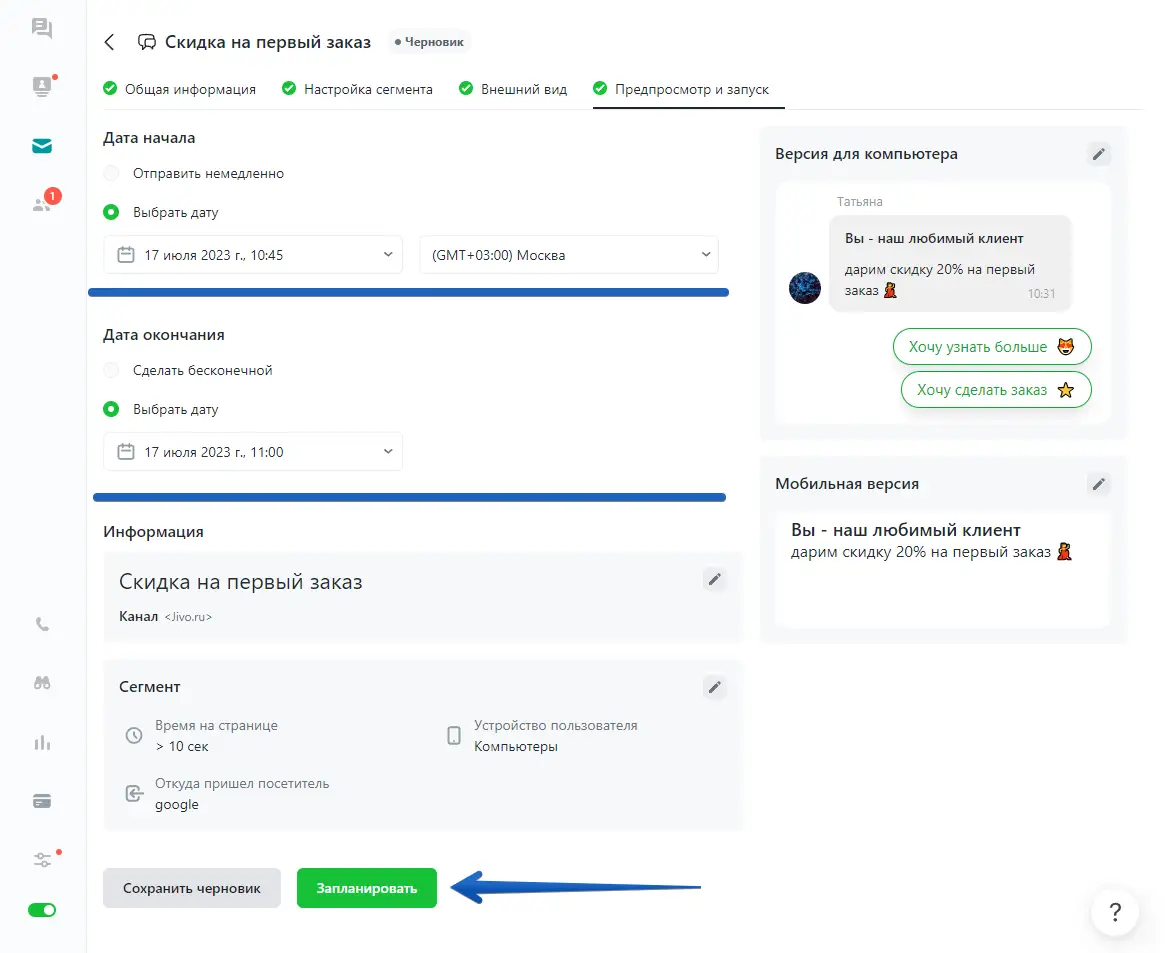Expand the start date picker dropdown

(253, 255)
